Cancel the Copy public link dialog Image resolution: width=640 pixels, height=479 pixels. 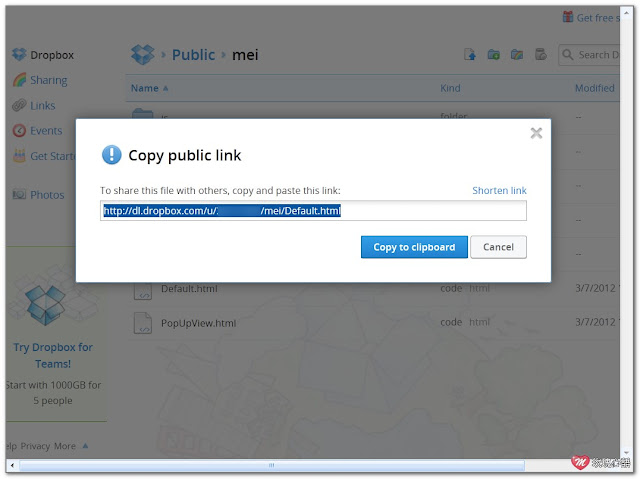pyautogui.click(x=498, y=247)
